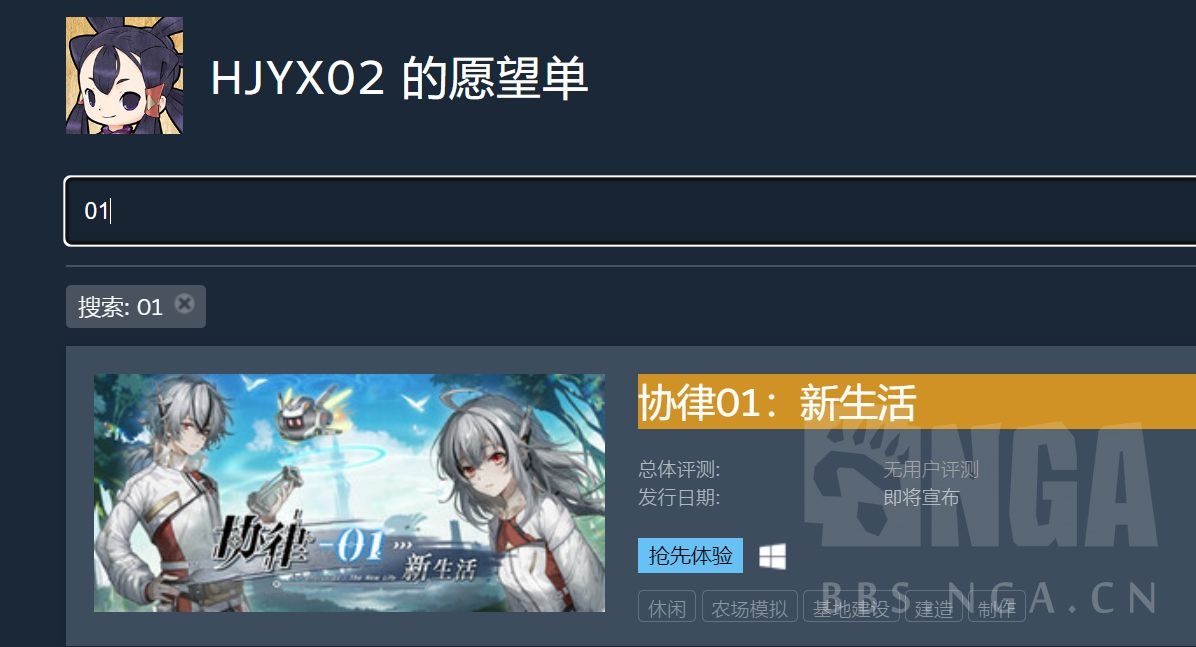Click the HJYX02 的愿望单 page heading
Viewport: 1196px width, 647px height.
coord(399,78)
